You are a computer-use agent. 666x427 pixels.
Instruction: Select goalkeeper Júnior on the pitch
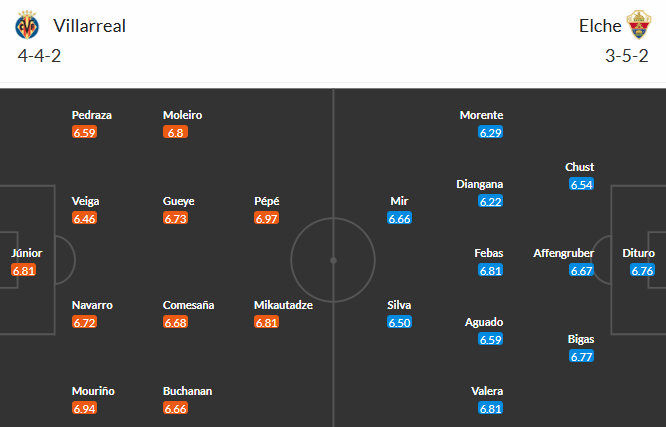27,253
